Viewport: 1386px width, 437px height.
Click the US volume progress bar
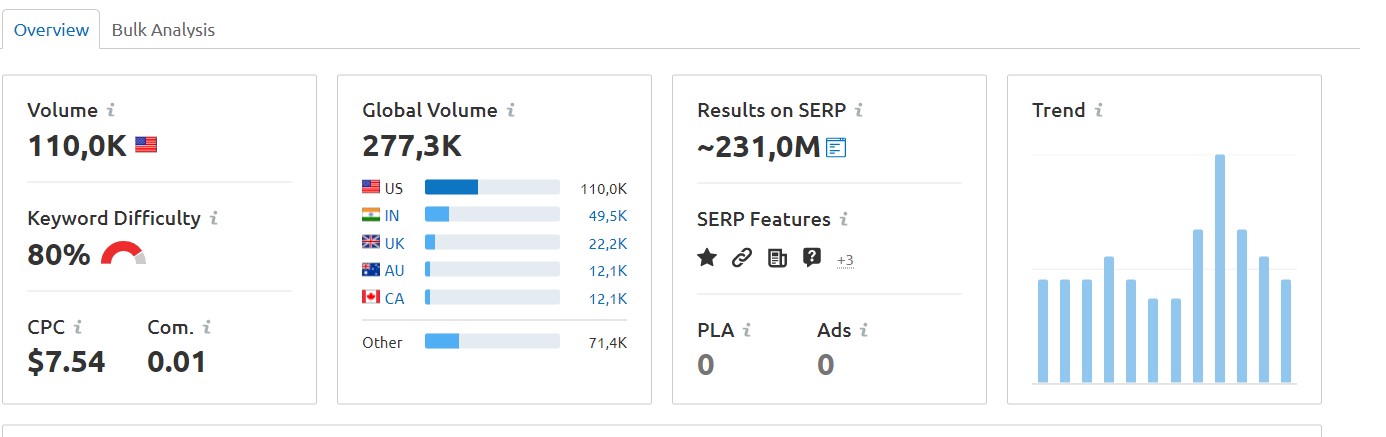point(492,187)
